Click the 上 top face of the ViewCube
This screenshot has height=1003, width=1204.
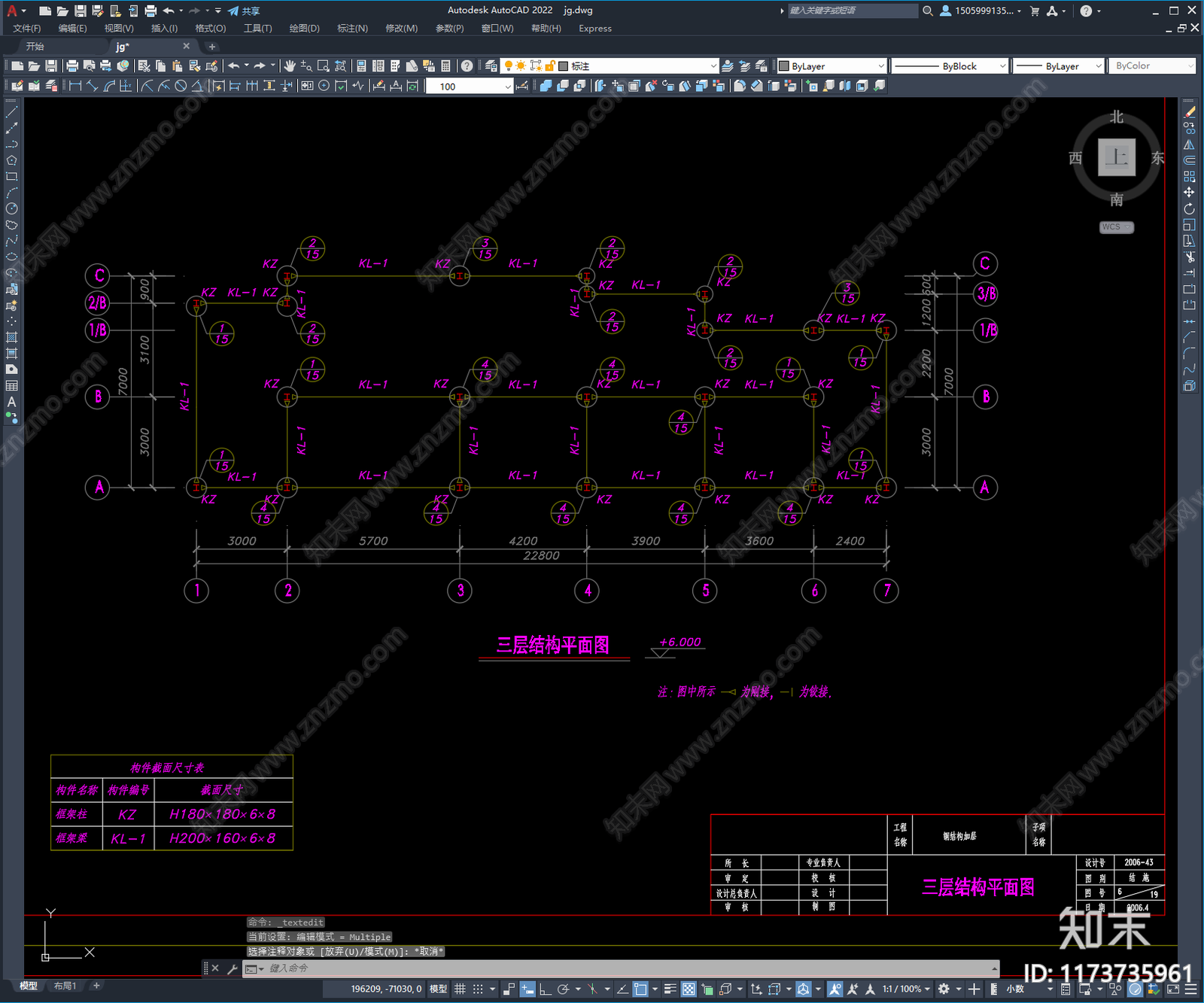click(x=1117, y=157)
